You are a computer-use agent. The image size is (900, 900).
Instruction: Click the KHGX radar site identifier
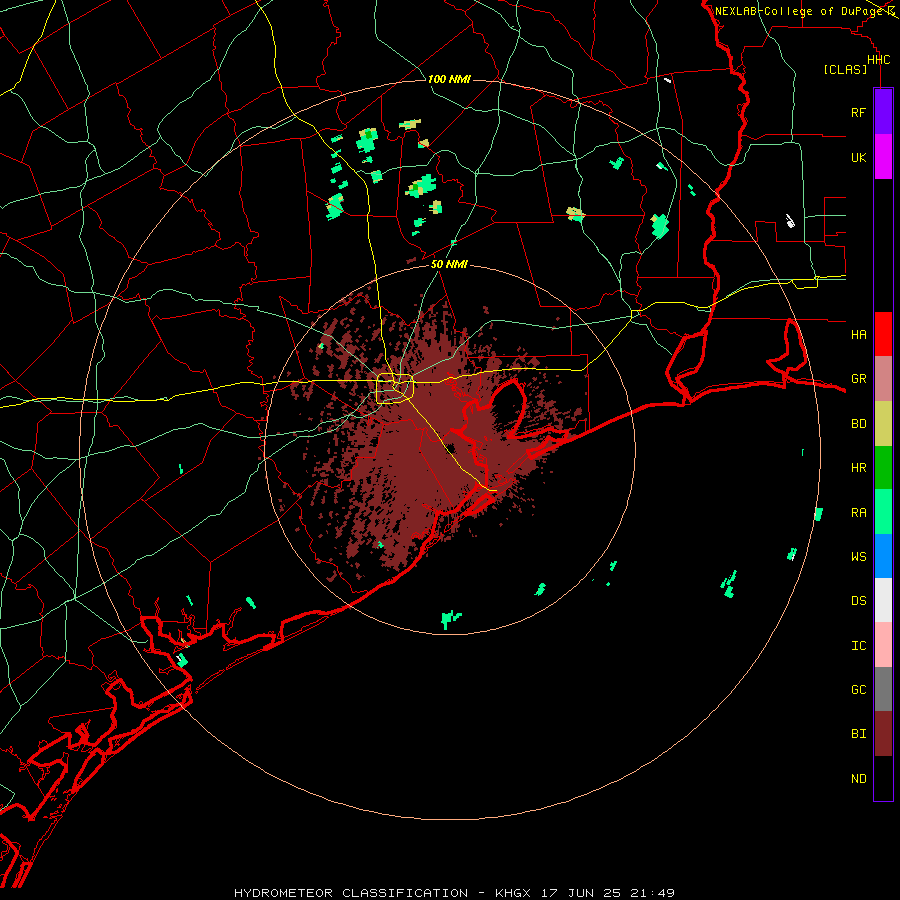click(x=513, y=893)
